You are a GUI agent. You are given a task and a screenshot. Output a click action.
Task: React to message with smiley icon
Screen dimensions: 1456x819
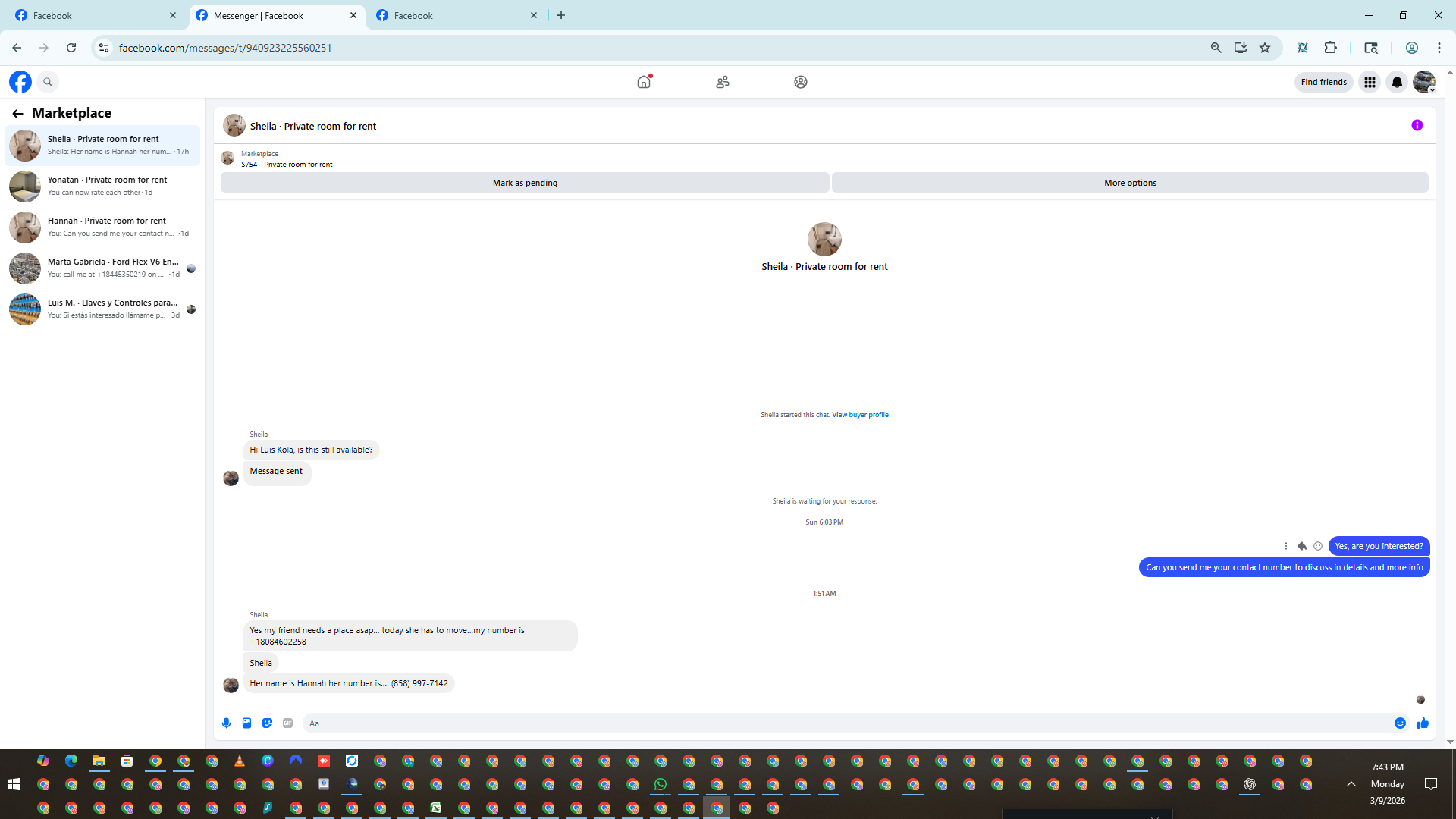[x=1318, y=546]
